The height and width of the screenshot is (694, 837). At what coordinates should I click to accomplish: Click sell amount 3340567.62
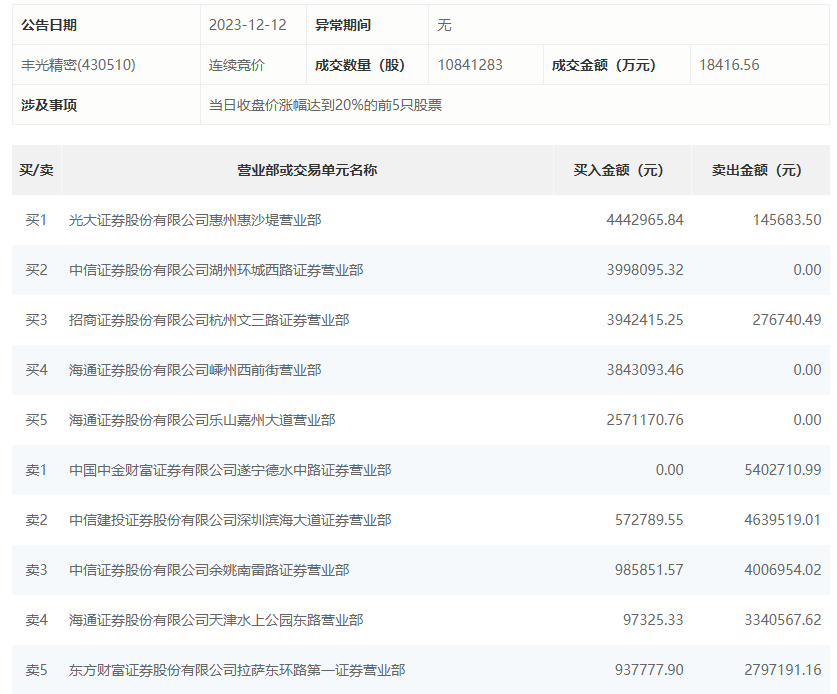pyautogui.click(x=783, y=620)
